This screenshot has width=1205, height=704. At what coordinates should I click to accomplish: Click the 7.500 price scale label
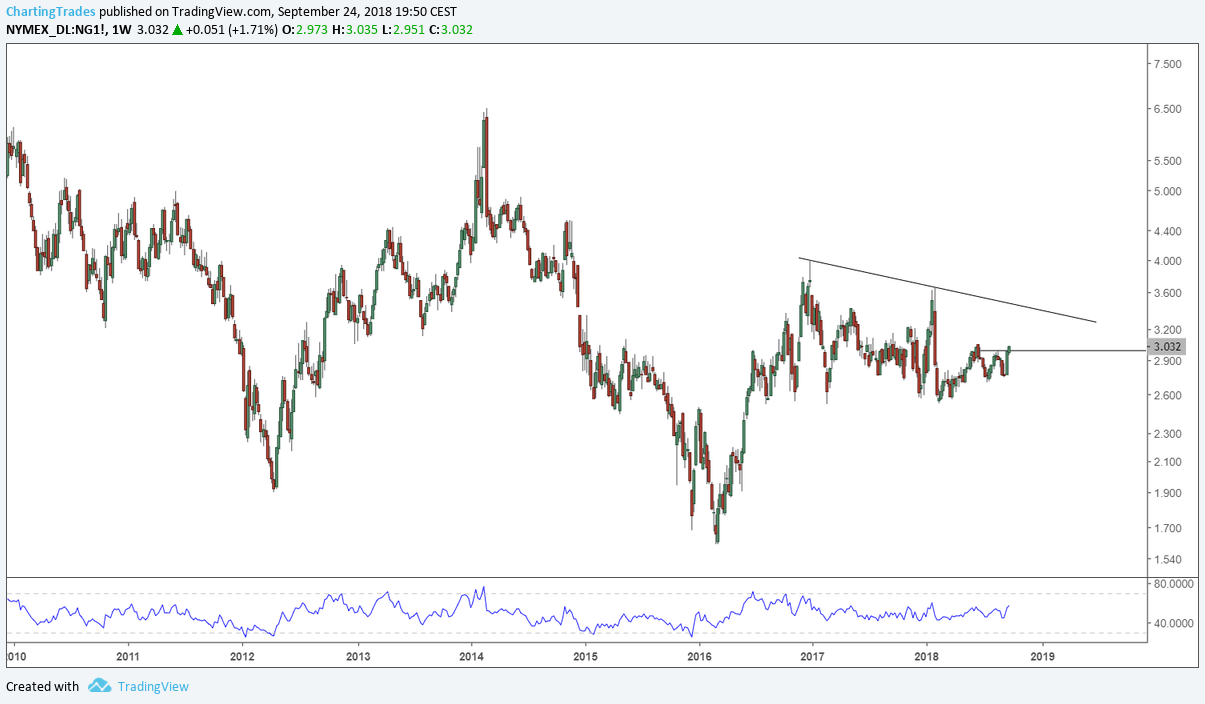(x=1167, y=64)
